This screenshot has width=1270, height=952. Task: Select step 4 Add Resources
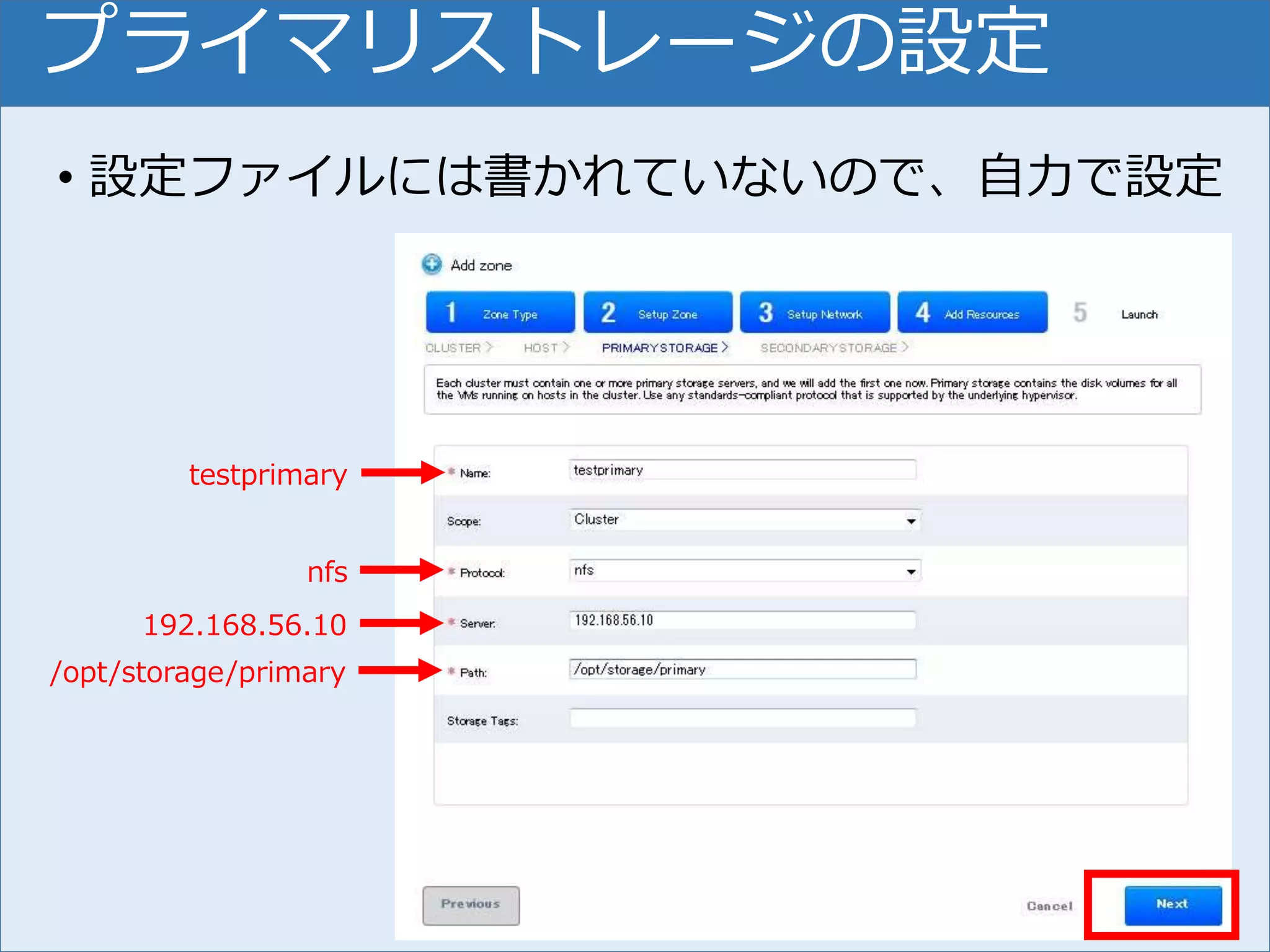[972, 312]
